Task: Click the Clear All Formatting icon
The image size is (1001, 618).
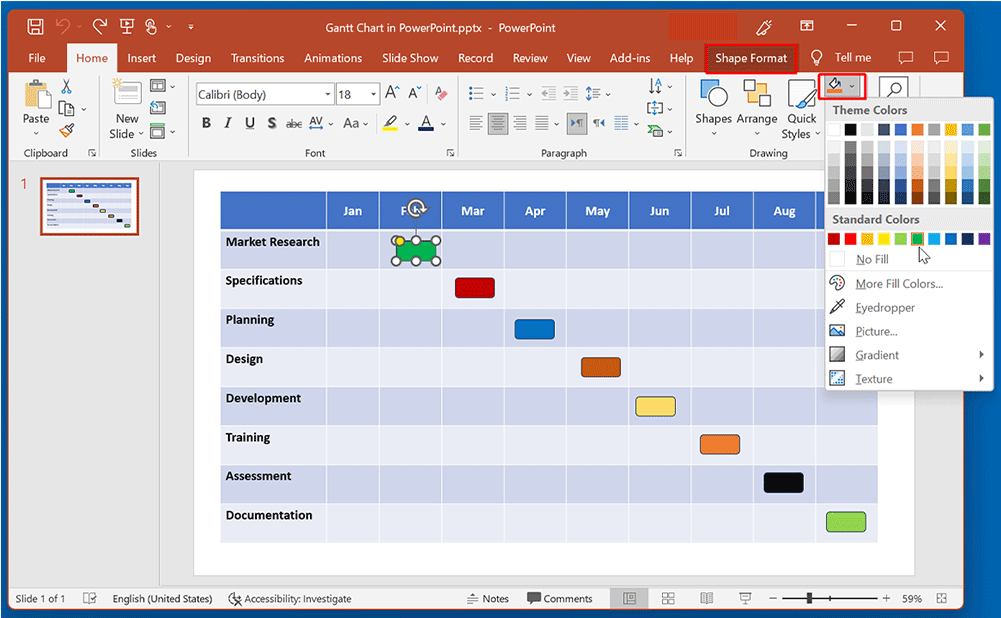Action: 440,94
